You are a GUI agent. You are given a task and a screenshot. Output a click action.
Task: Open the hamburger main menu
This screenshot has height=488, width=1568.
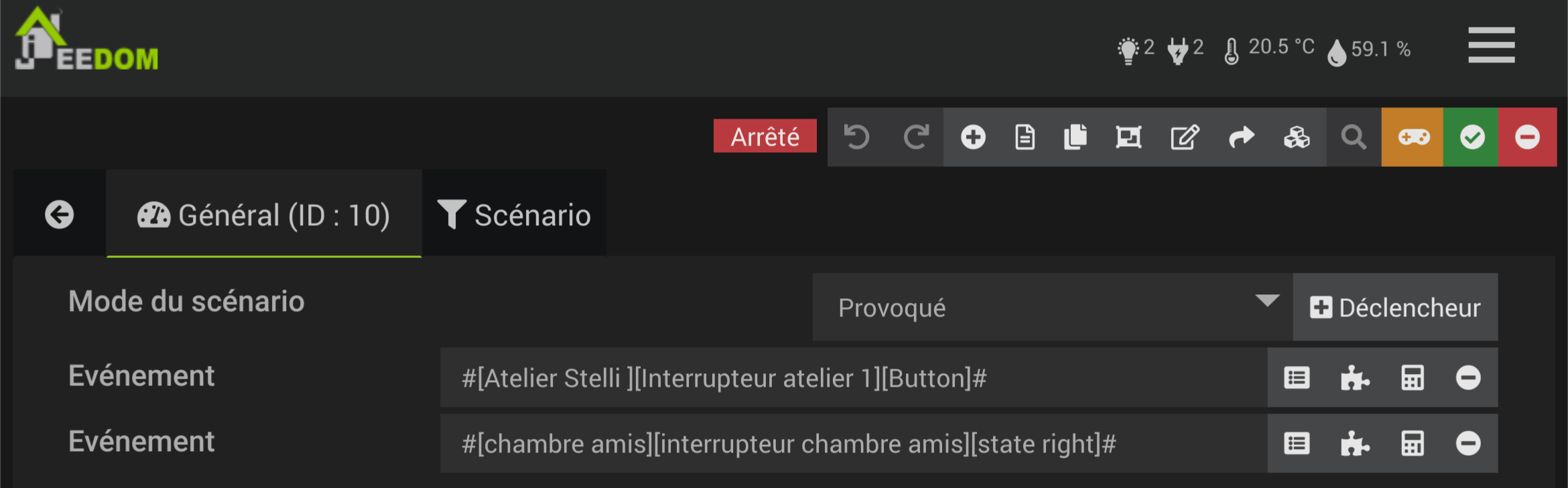[x=1491, y=46]
